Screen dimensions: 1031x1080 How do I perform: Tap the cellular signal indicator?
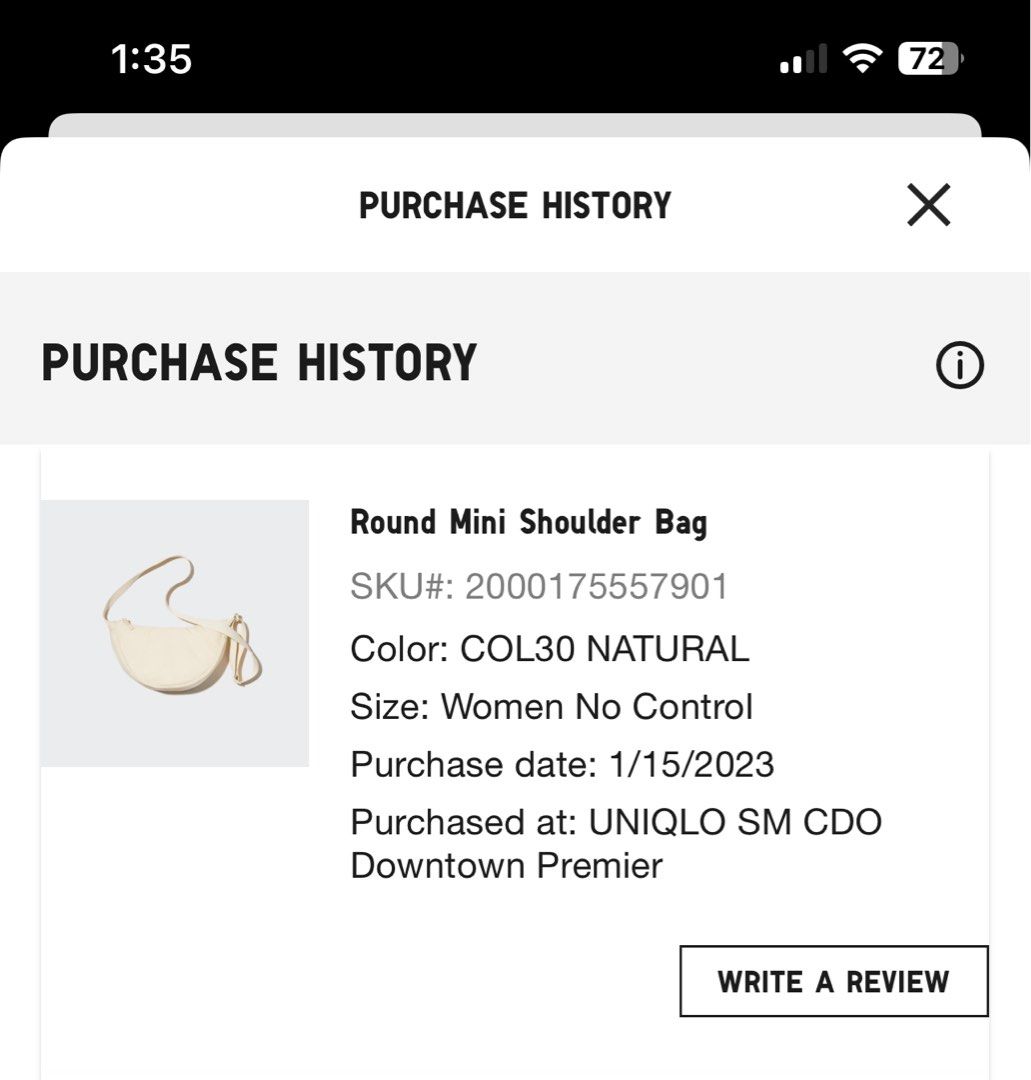click(x=801, y=60)
